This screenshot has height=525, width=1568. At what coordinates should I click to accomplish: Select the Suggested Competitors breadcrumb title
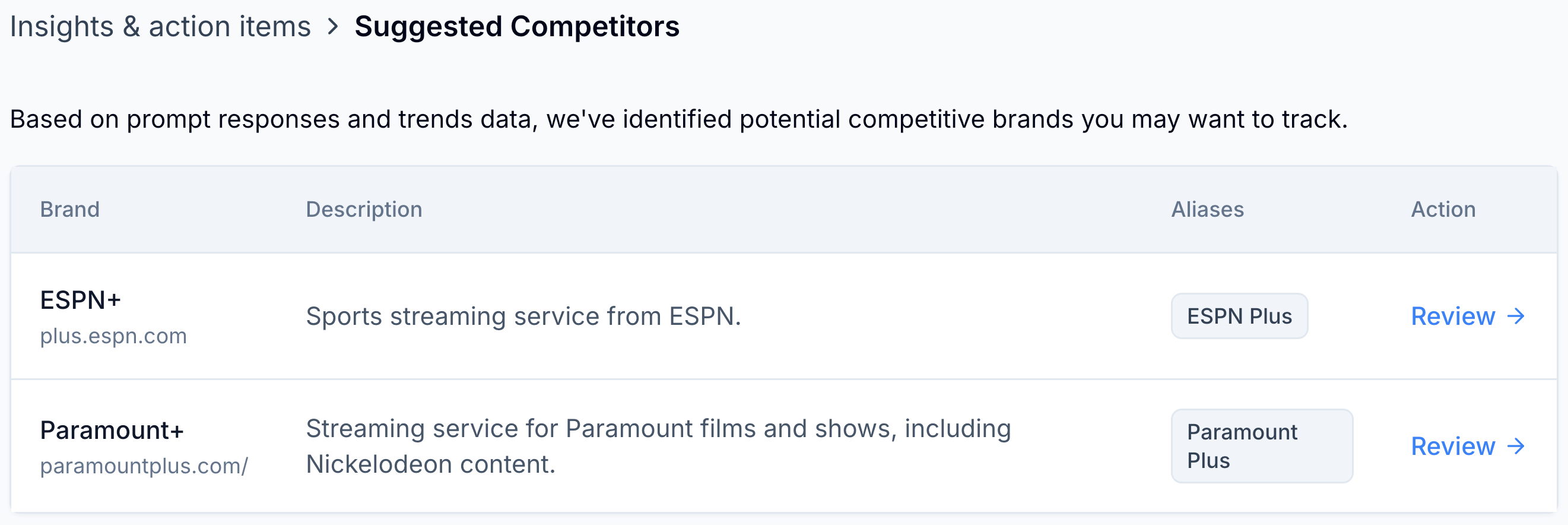[x=517, y=27]
